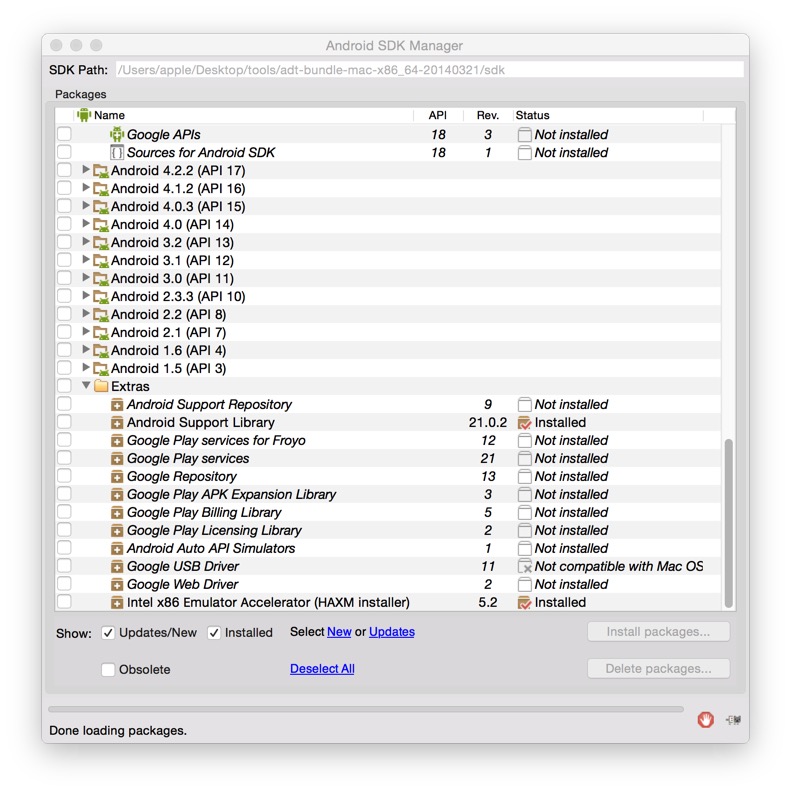Screen dimensions: 791x793
Task: Click the Delete packages button
Action: point(658,669)
